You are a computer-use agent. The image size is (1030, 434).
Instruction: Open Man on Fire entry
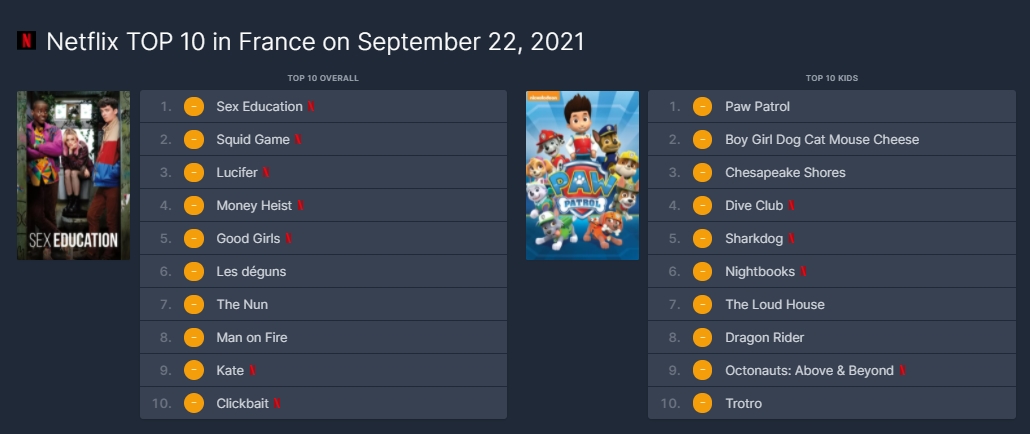(252, 337)
